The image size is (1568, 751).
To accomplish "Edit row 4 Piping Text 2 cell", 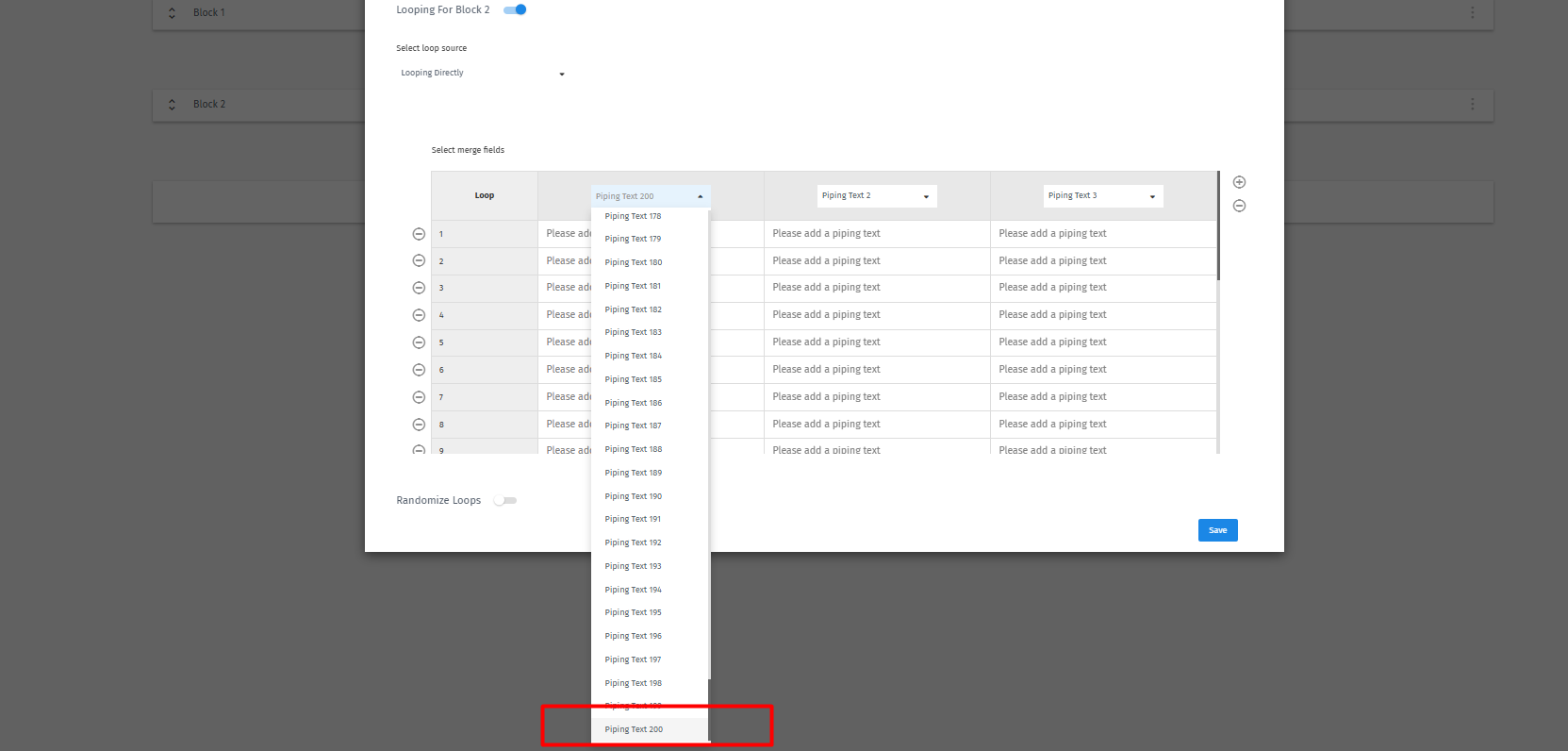I will pos(877,315).
